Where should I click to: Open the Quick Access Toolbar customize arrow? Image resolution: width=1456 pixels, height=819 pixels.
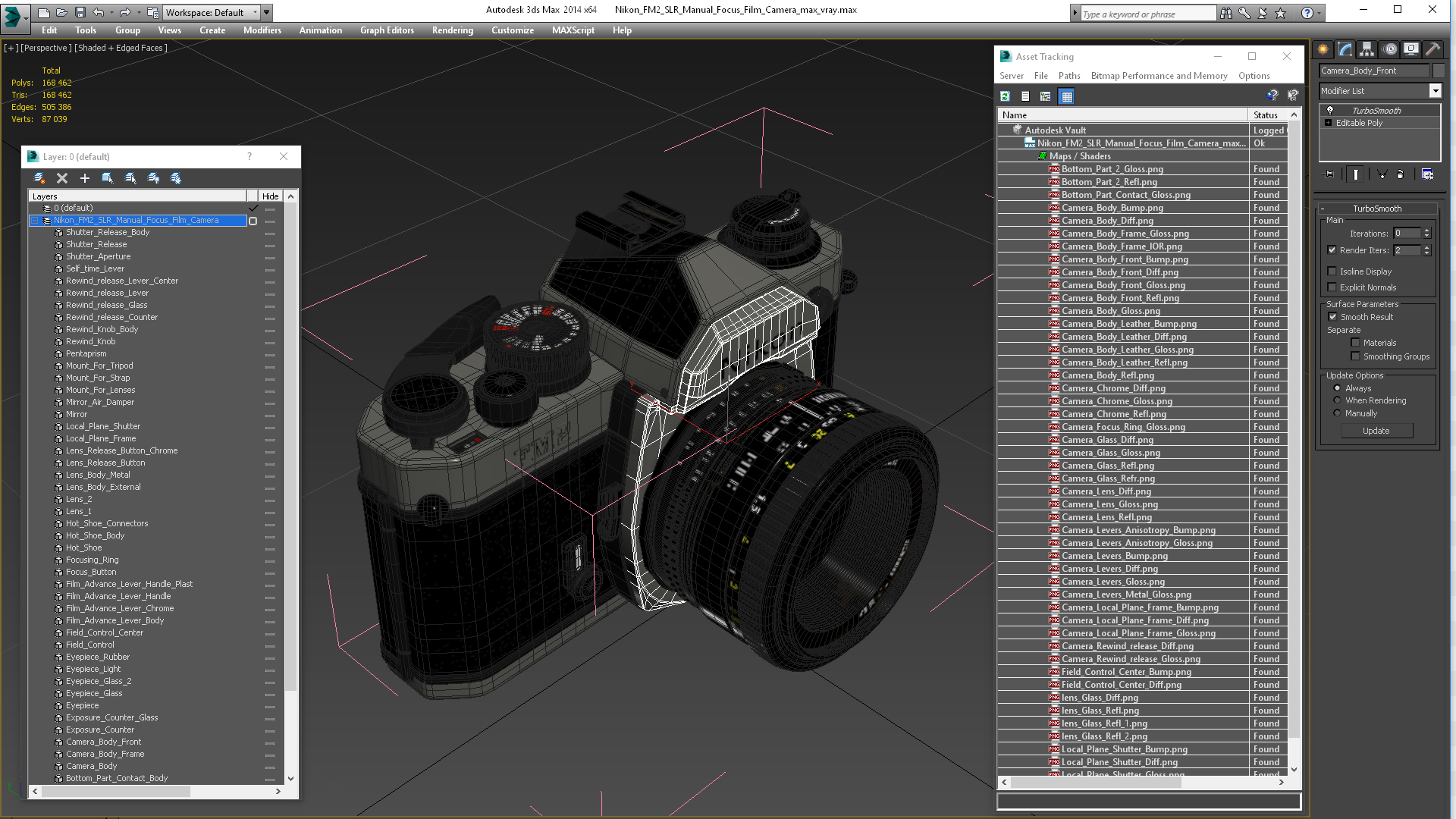tap(266, 12)
